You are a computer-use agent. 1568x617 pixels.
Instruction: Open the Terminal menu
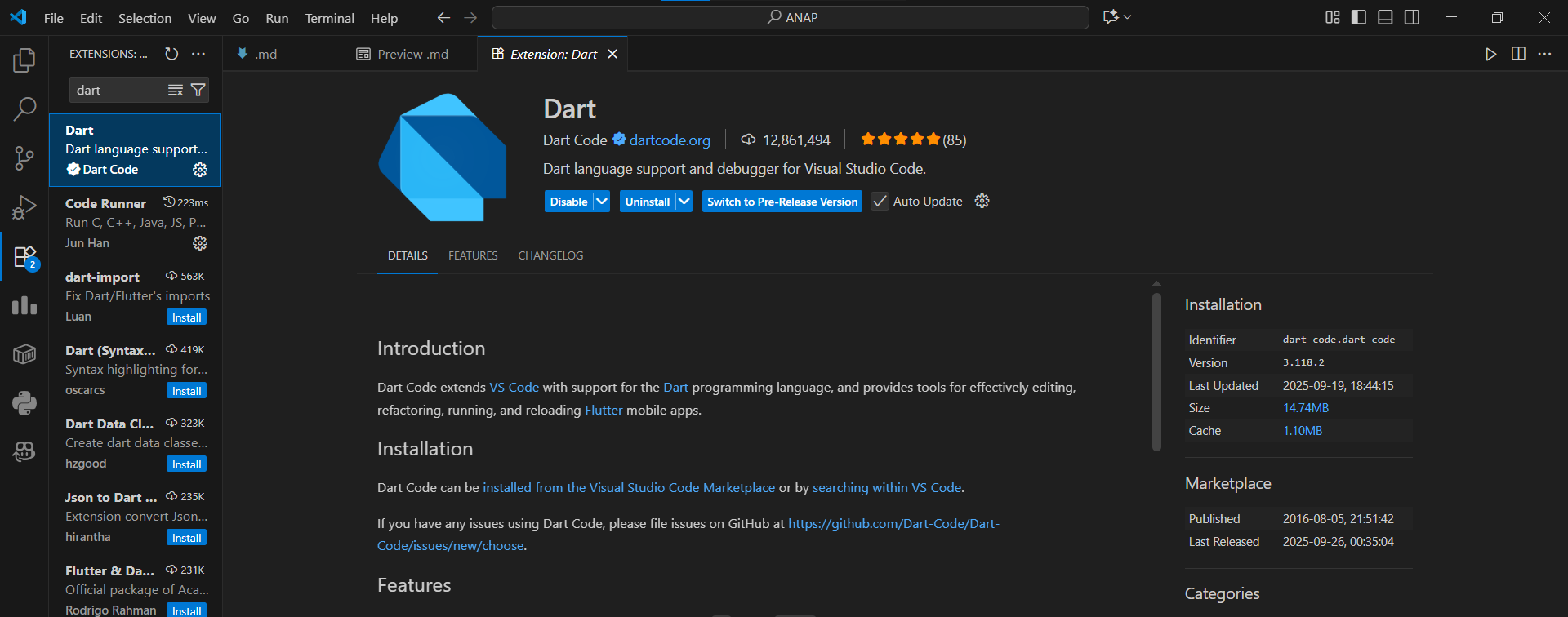click(329, 18)
